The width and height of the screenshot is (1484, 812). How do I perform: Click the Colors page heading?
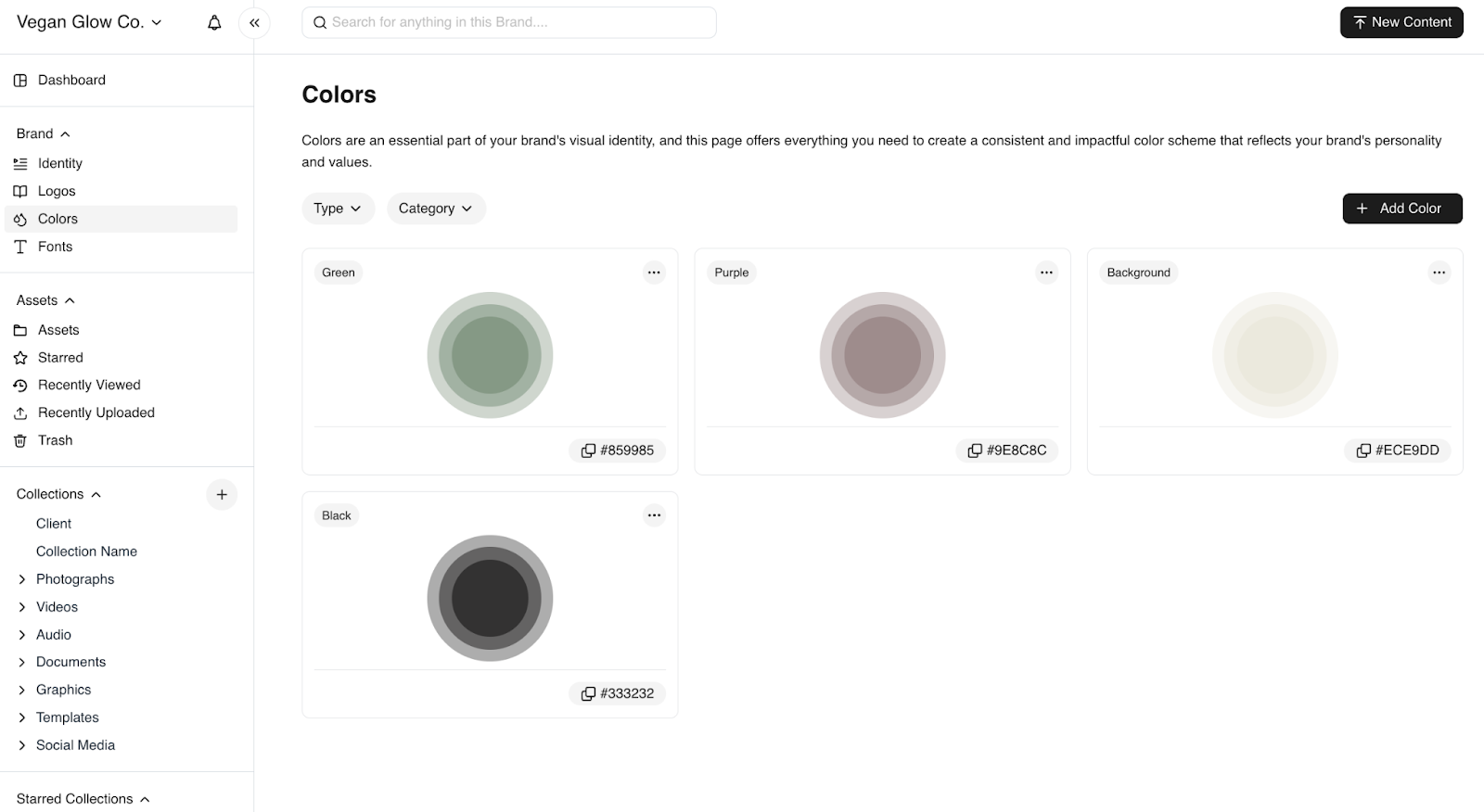pyautogui.click(x=339, y=95)
